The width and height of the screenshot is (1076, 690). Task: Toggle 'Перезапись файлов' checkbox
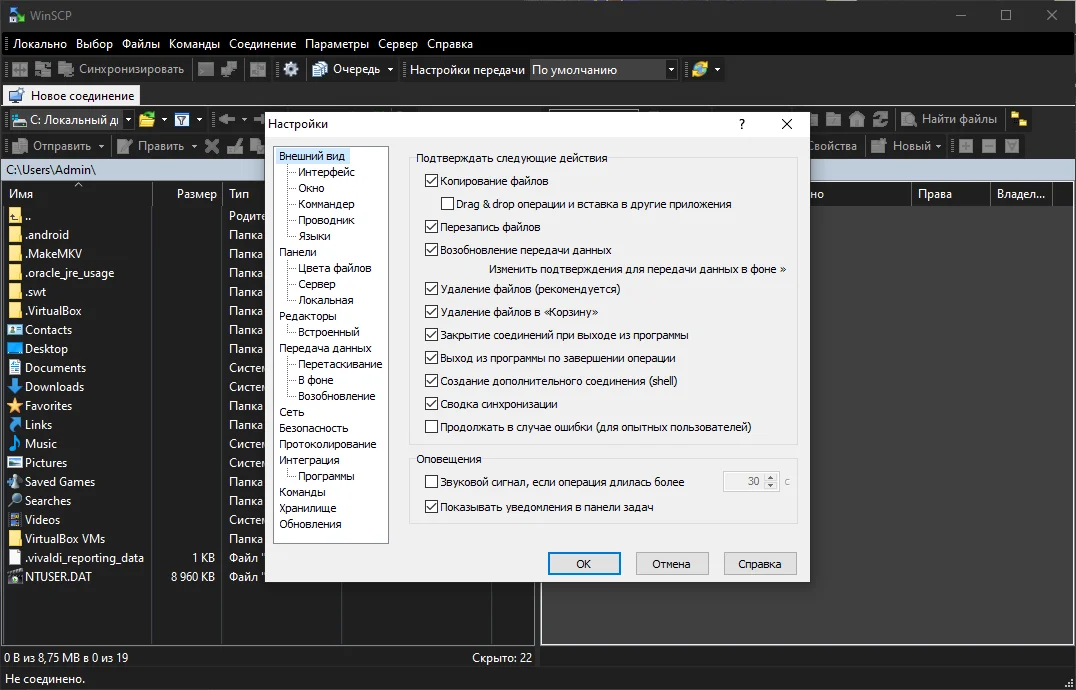click(x=431, y=227)
